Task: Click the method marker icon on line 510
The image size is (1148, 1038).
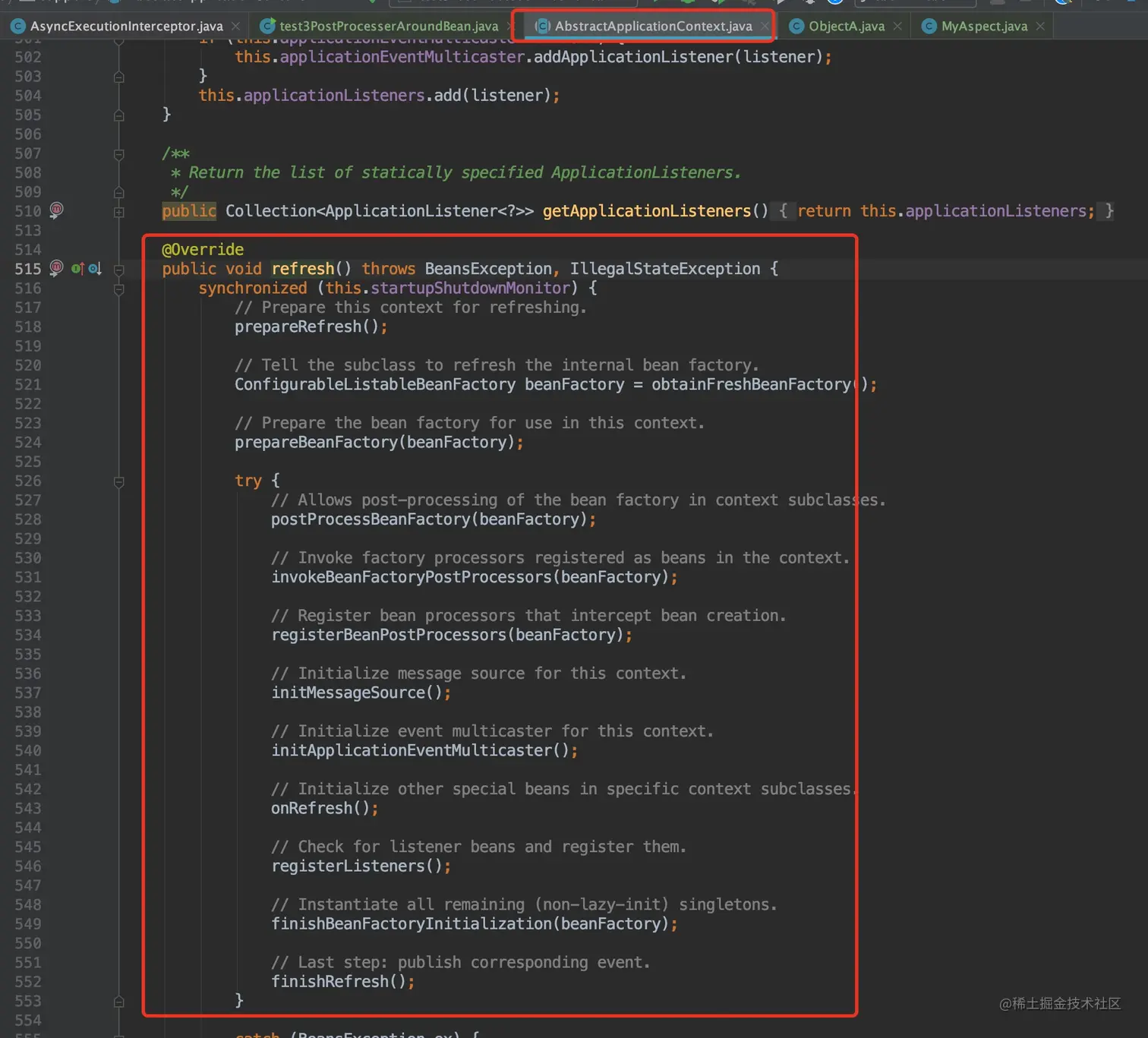Action: tap(56, 210)
